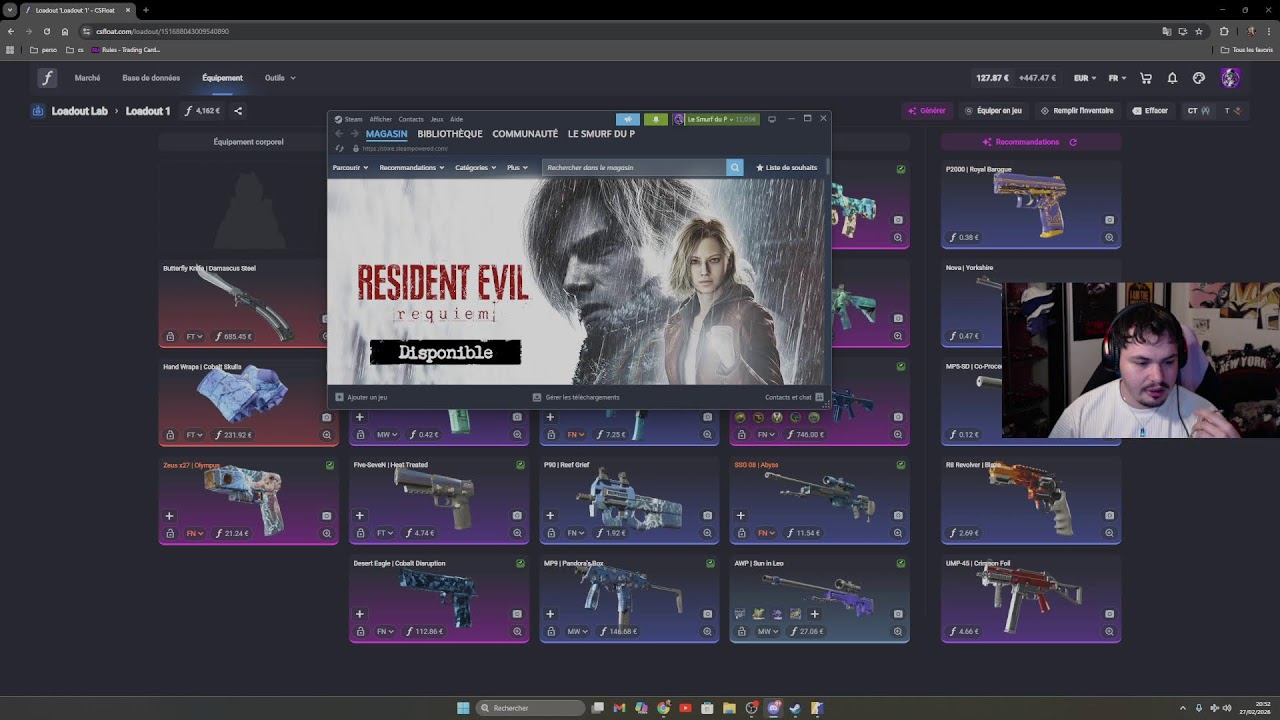Take screenshot of P90 Reef Grief
The width and height of the screenshot is (1280, 720).
pos(707,516)
